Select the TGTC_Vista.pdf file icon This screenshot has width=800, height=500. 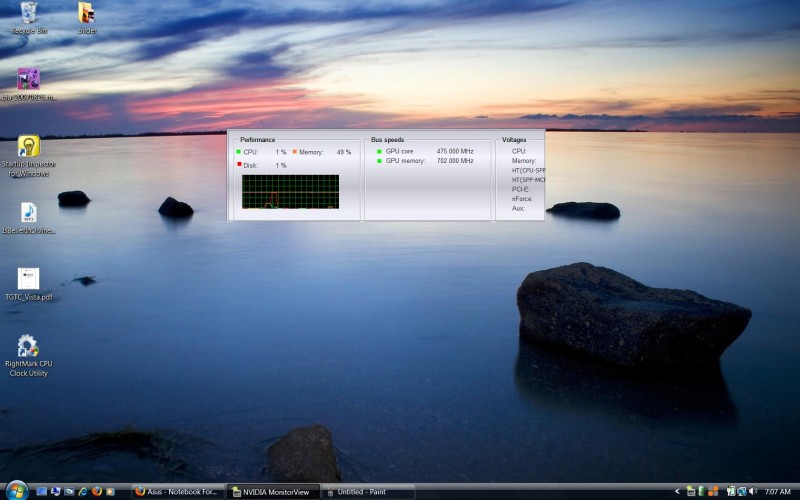28,279
